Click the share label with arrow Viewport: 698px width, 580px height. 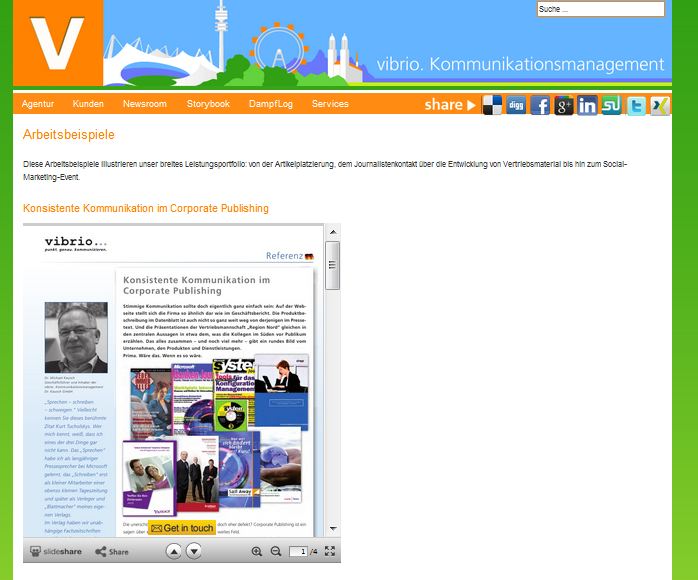coord(450,105)
